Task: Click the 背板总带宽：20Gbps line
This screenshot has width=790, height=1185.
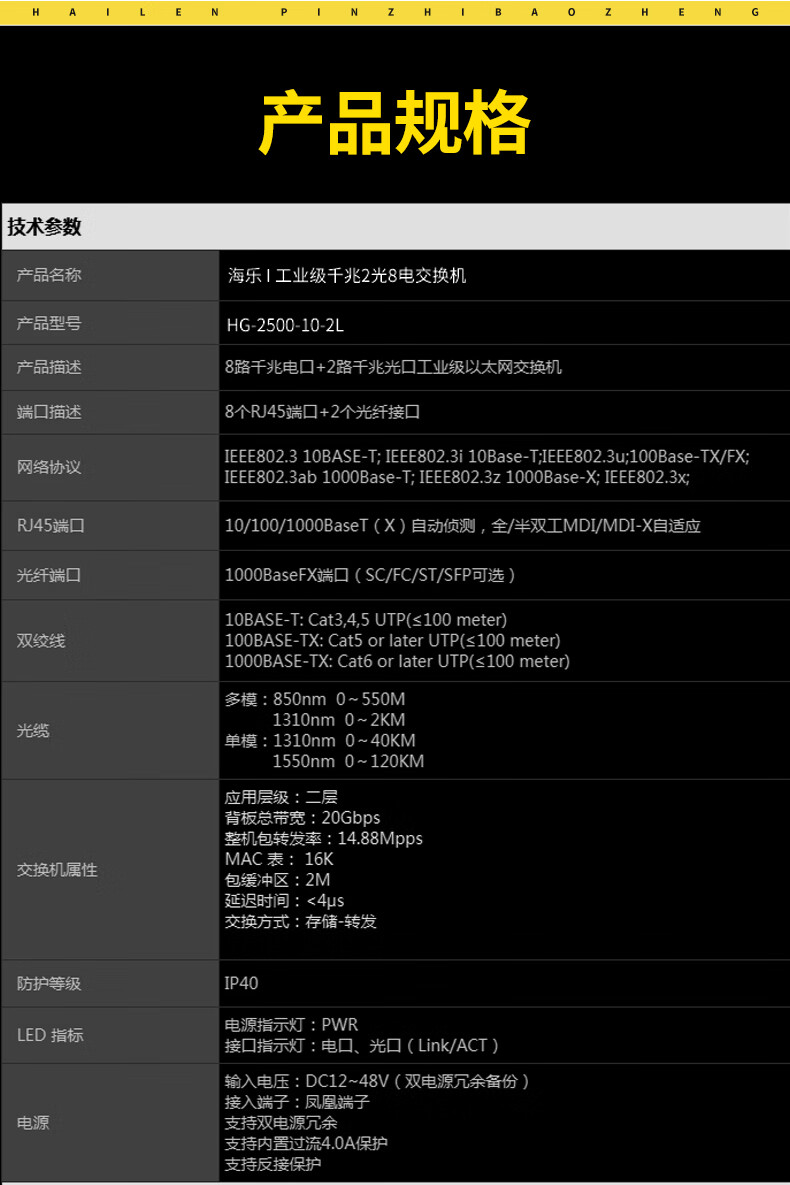Action: 302,818
